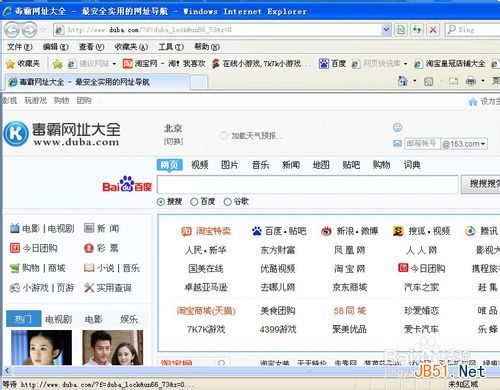Click the add-to-favorites-bar star icon
The width and height of the screenshot is (500, 390).
[x=57, y=64]
